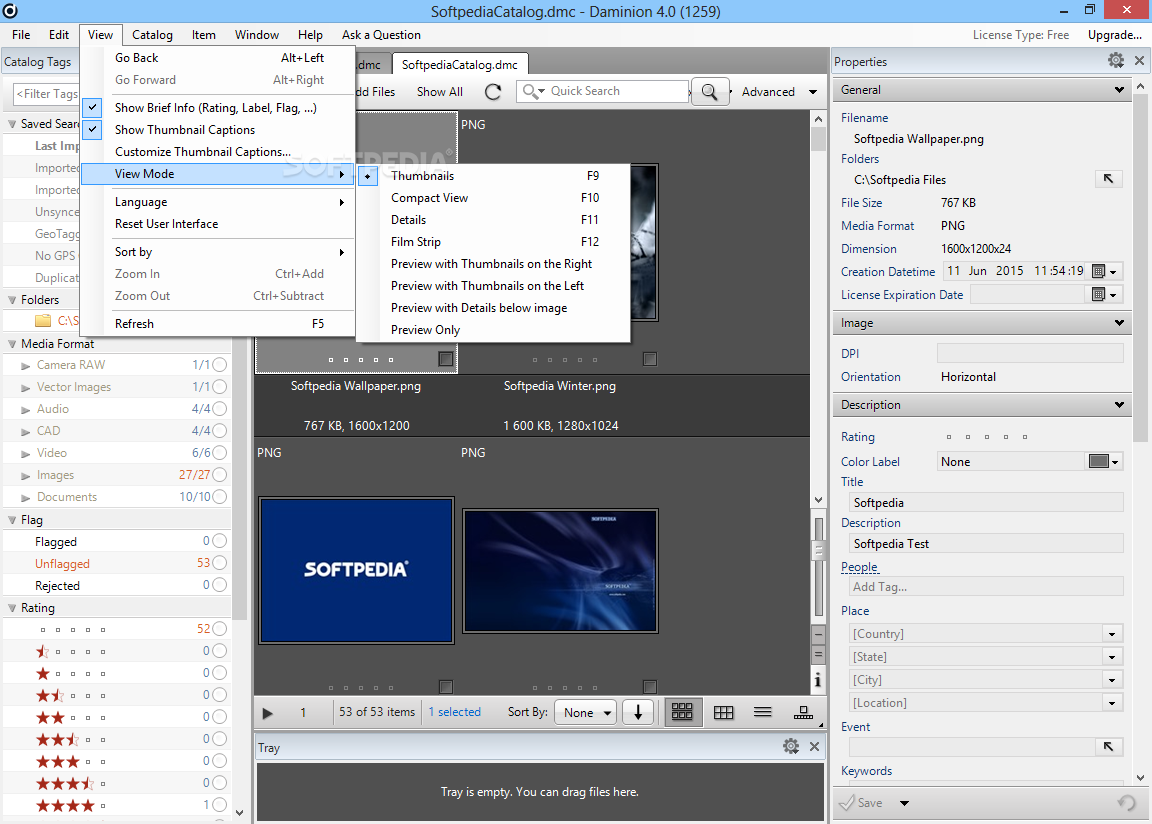
Task: Click the Title field Softpedia
Action: (x=986, y=502)
